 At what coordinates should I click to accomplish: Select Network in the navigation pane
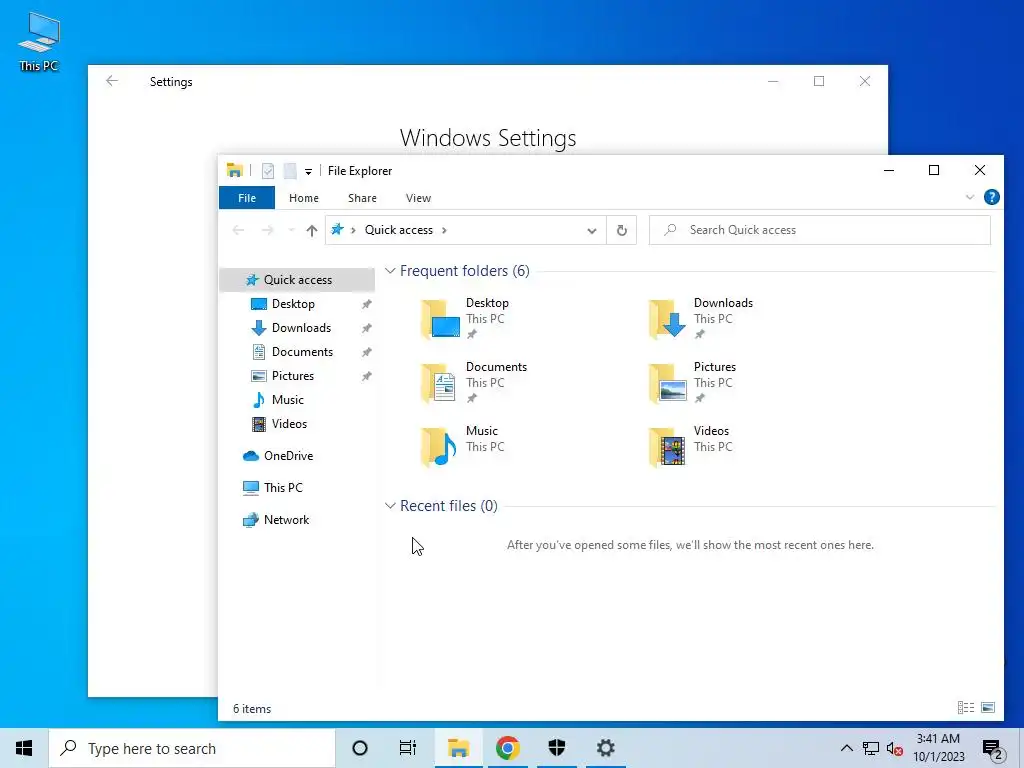tap(286, 520)
